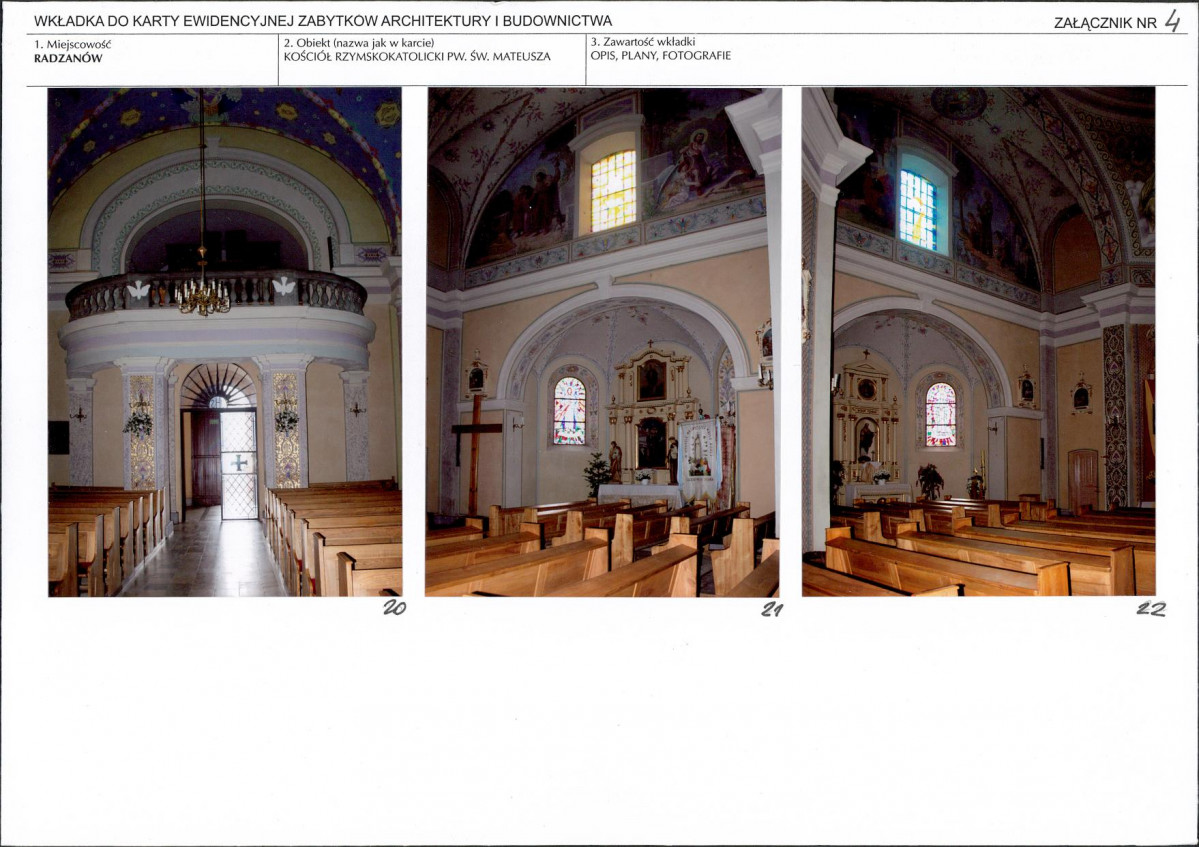The image size is (1199, 847).
Task: Click the handwritten number 21 caption
Action: [771, 609]
